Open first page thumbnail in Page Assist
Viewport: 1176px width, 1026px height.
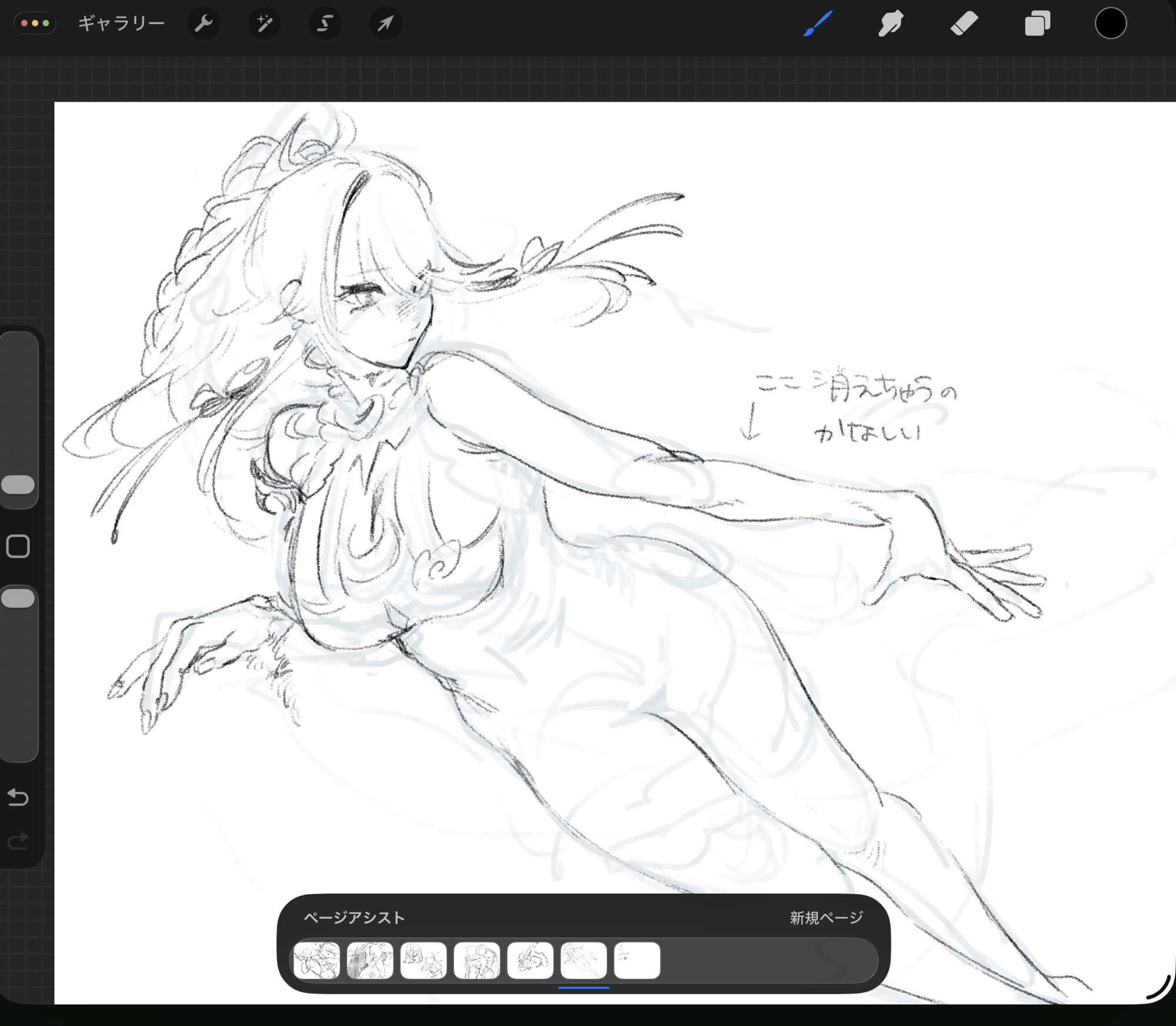[317, 960]
